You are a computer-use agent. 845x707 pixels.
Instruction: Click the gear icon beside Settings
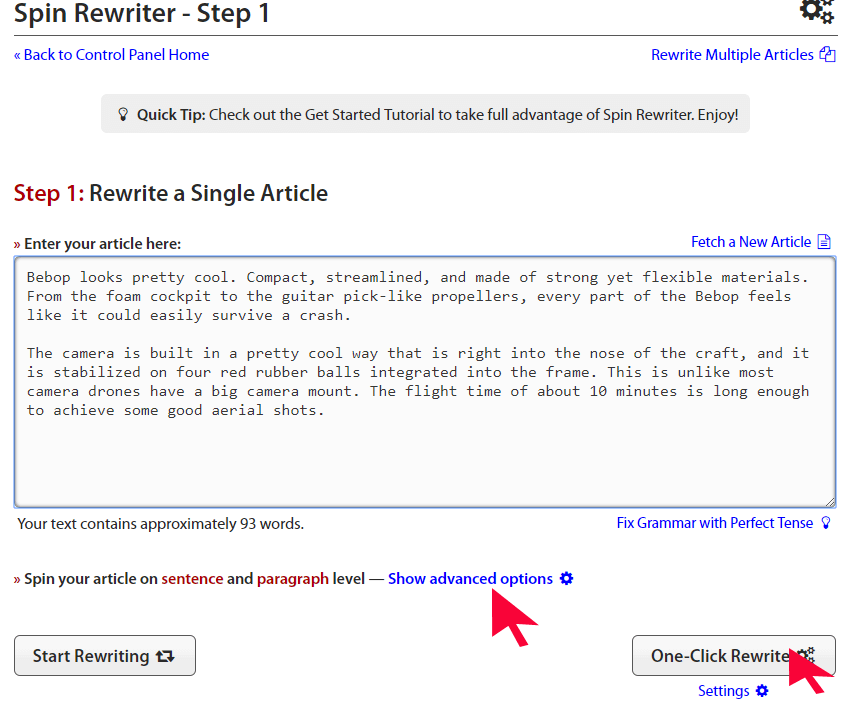click(762, 691)
